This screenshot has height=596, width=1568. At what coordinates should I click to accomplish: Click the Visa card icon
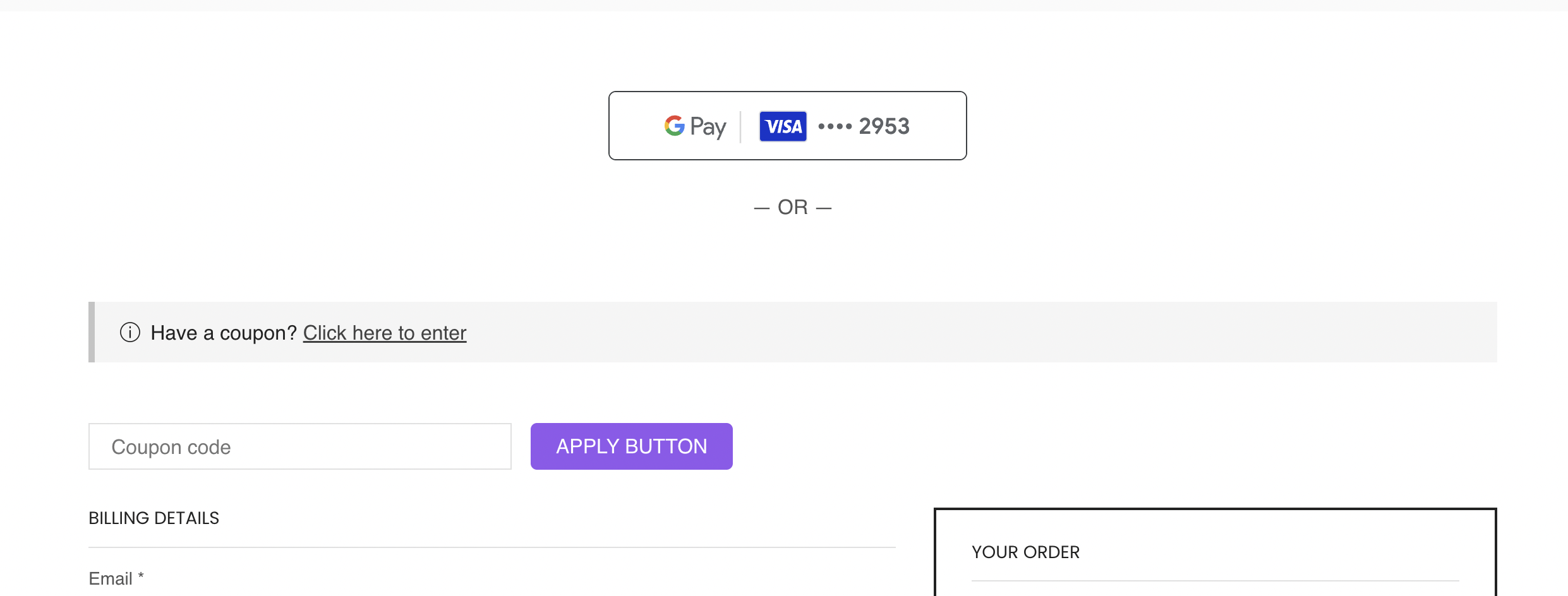[x=783, y=126]
